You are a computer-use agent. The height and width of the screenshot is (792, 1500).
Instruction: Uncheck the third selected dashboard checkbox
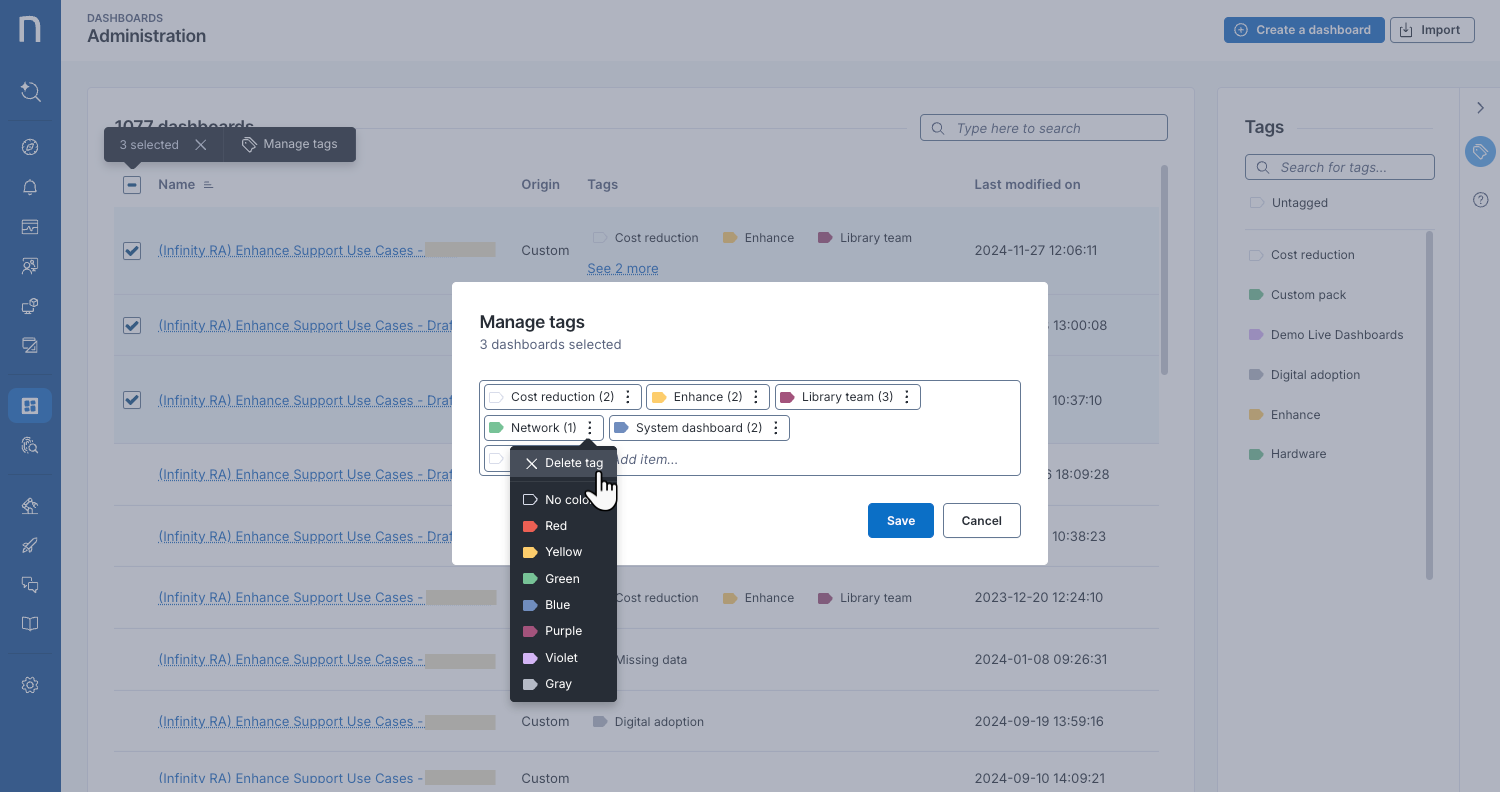tap(132, 400)
